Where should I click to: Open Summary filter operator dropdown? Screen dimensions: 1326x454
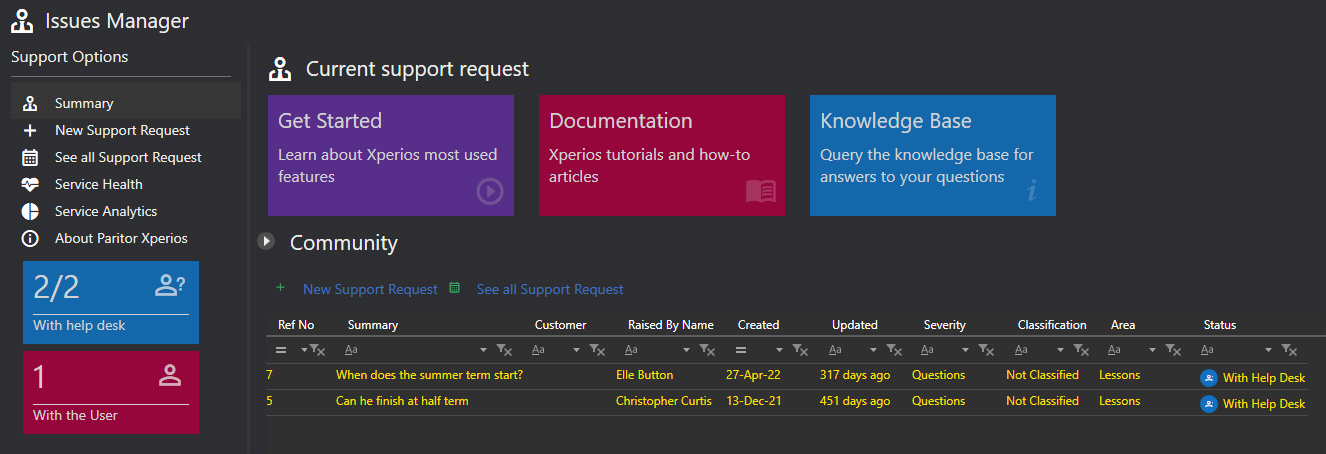coord(484,350)
